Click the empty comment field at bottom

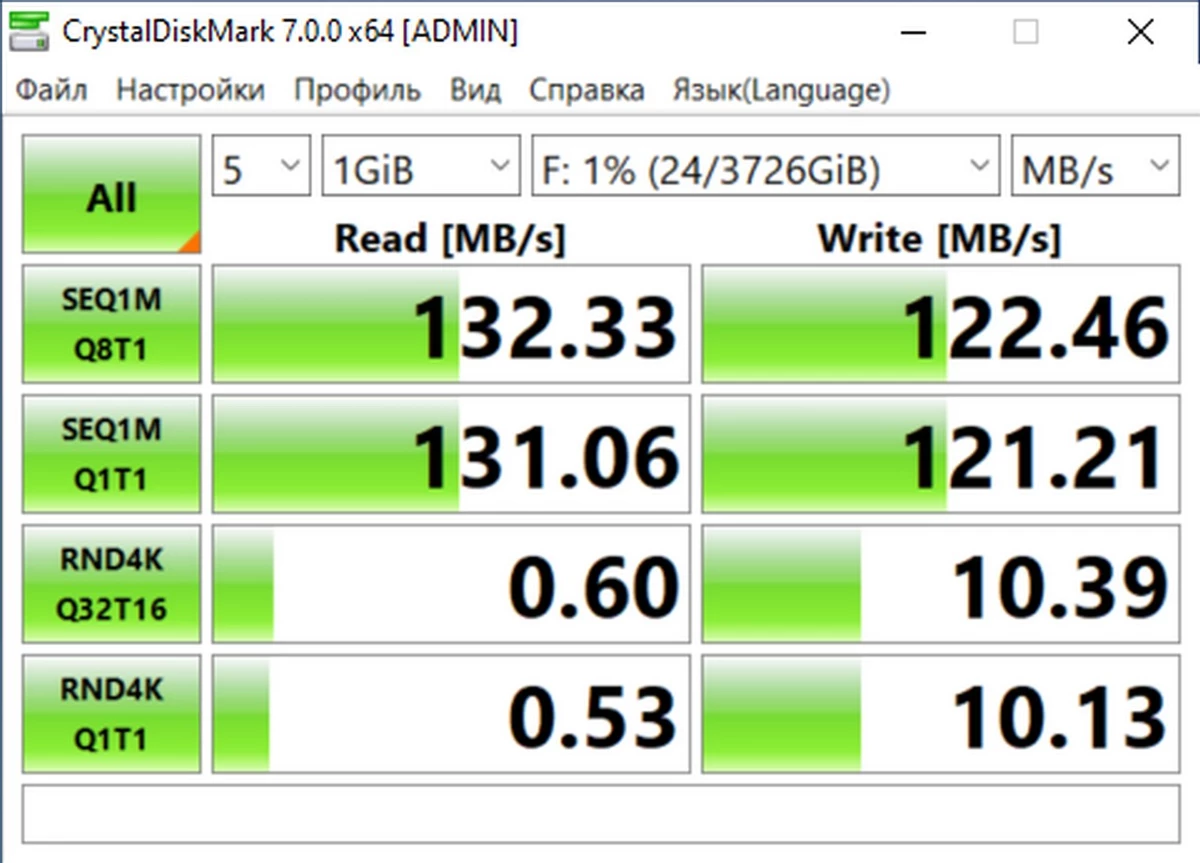click(x=600, y=814)
